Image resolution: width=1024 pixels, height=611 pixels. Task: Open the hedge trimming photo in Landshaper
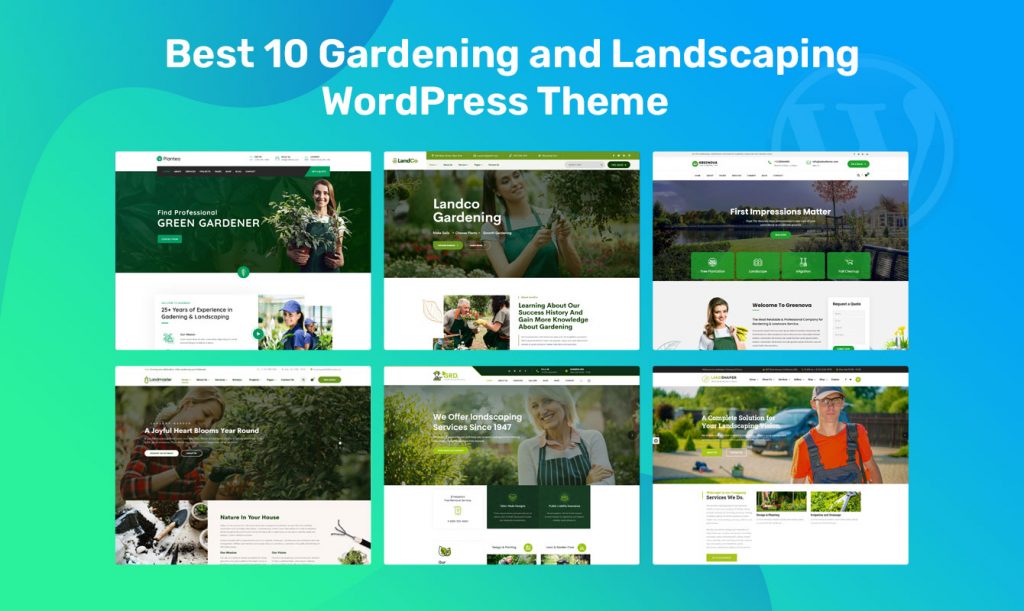[835, 501]
